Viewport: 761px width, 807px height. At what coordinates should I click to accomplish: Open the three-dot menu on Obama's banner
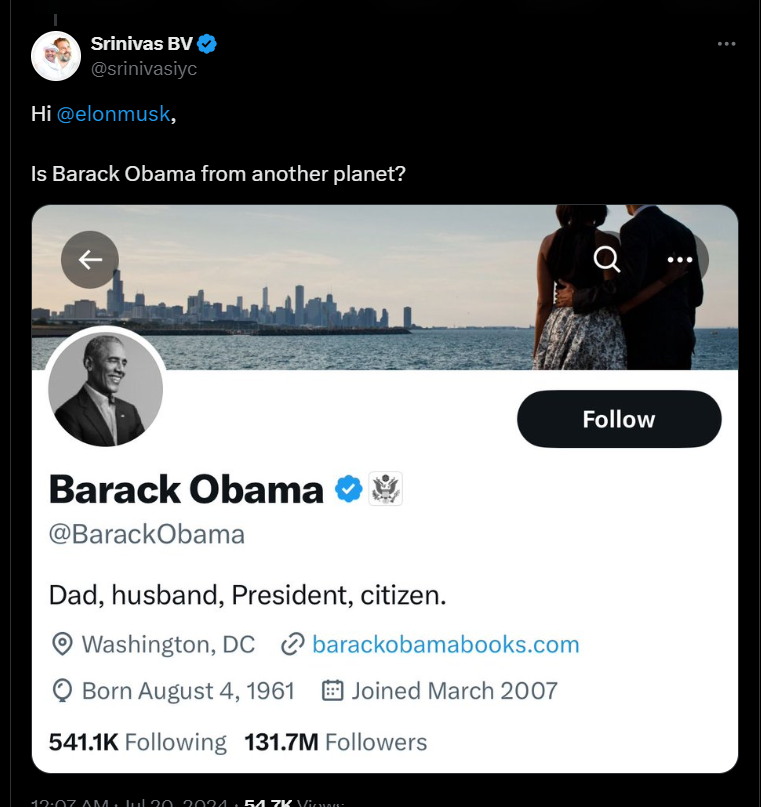(680, 259)
